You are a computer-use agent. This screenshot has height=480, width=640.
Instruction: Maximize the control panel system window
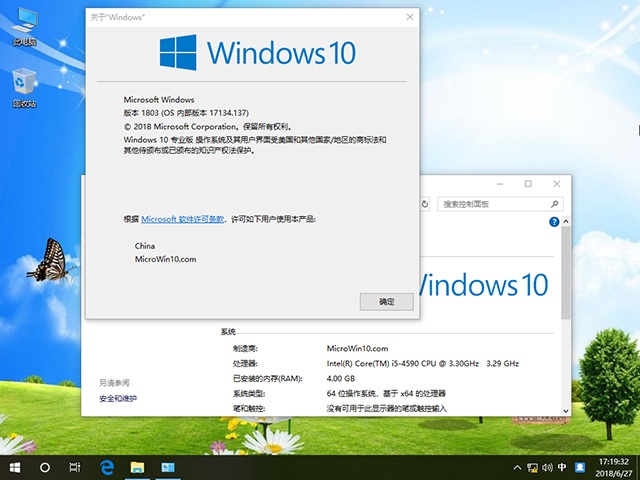[x=528, y=184]
